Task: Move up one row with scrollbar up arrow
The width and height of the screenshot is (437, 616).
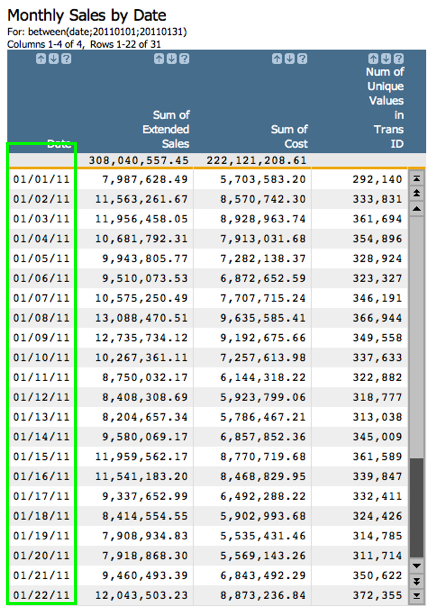Action: (x=417, y=208)
